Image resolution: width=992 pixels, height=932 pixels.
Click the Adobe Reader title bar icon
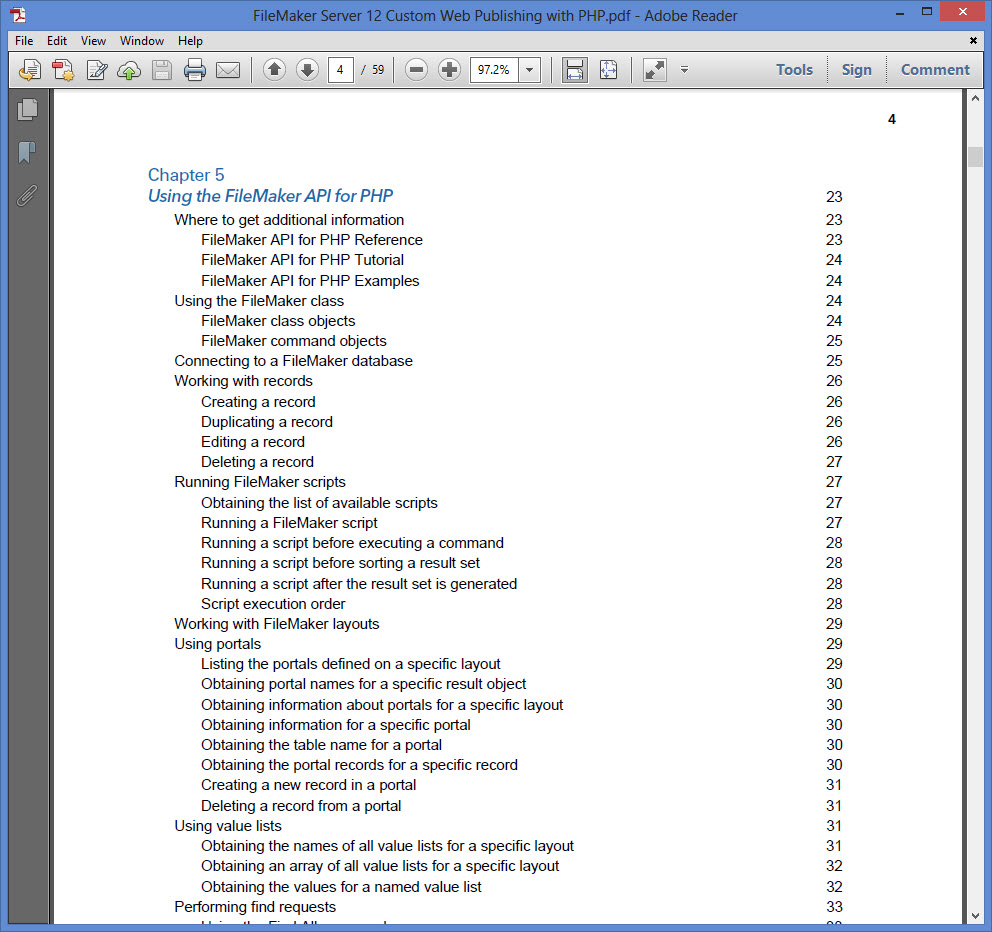pos(18,14)
